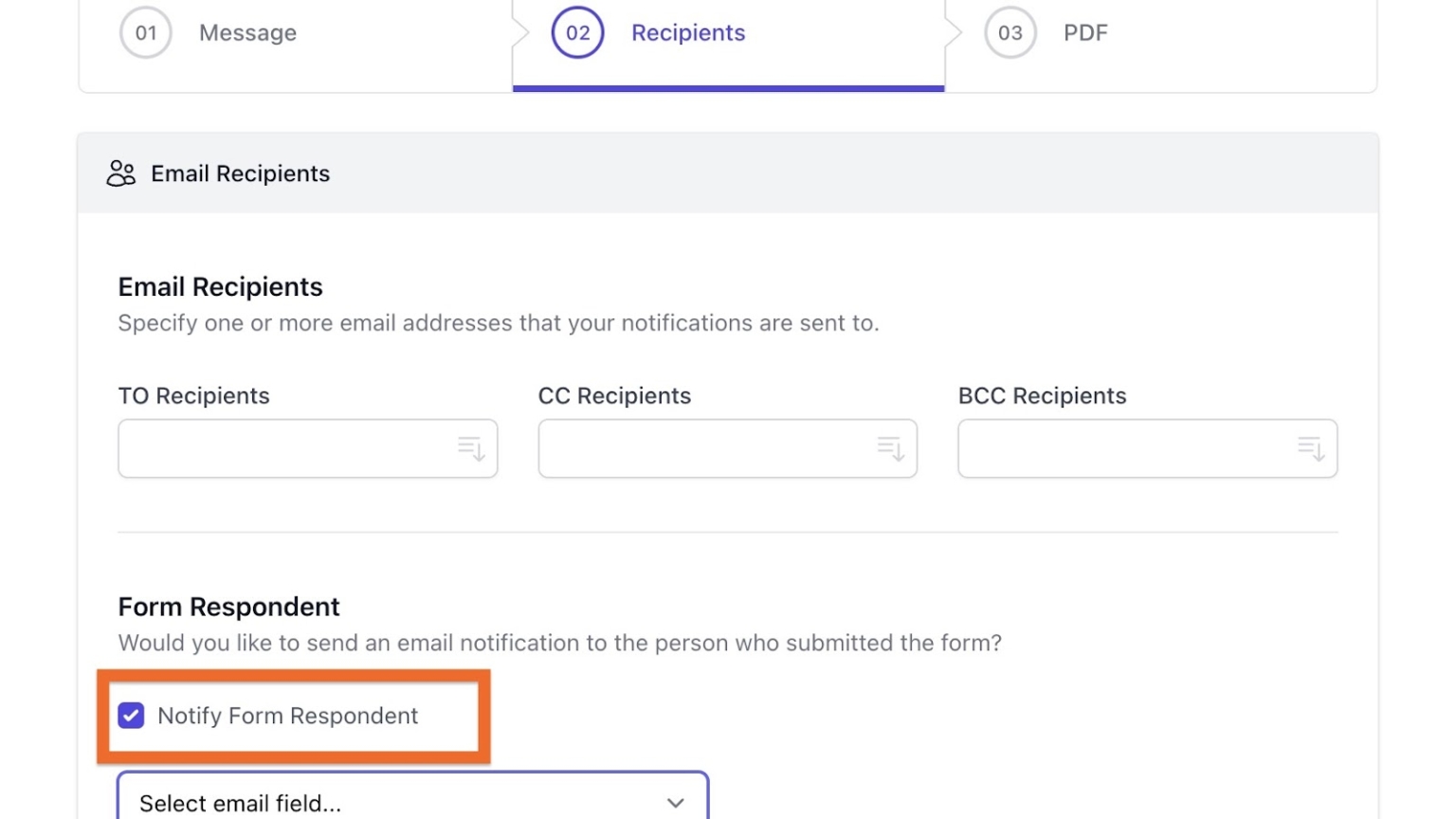Click the circled 01 step indicator
This screenshot has width=1456, height=819.
[145, 32]
